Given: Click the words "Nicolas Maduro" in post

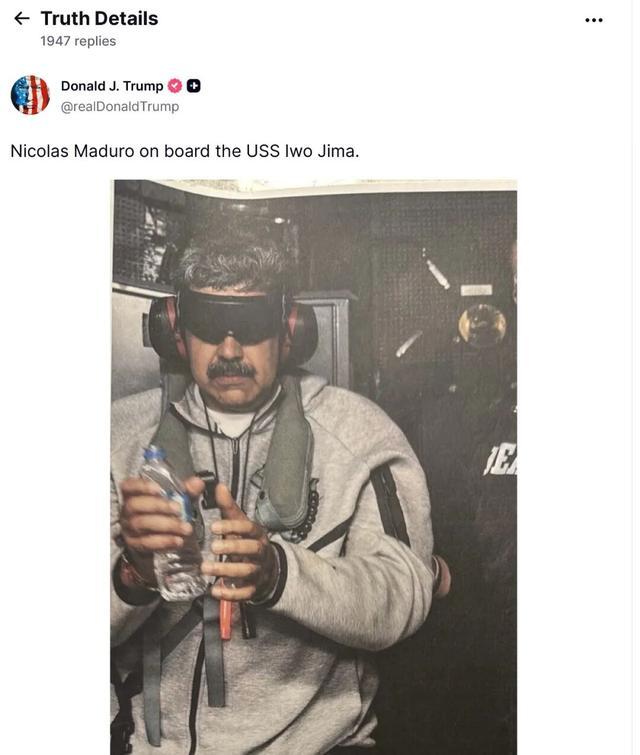Looking at the screenshot, I should (x=72, y=151).
